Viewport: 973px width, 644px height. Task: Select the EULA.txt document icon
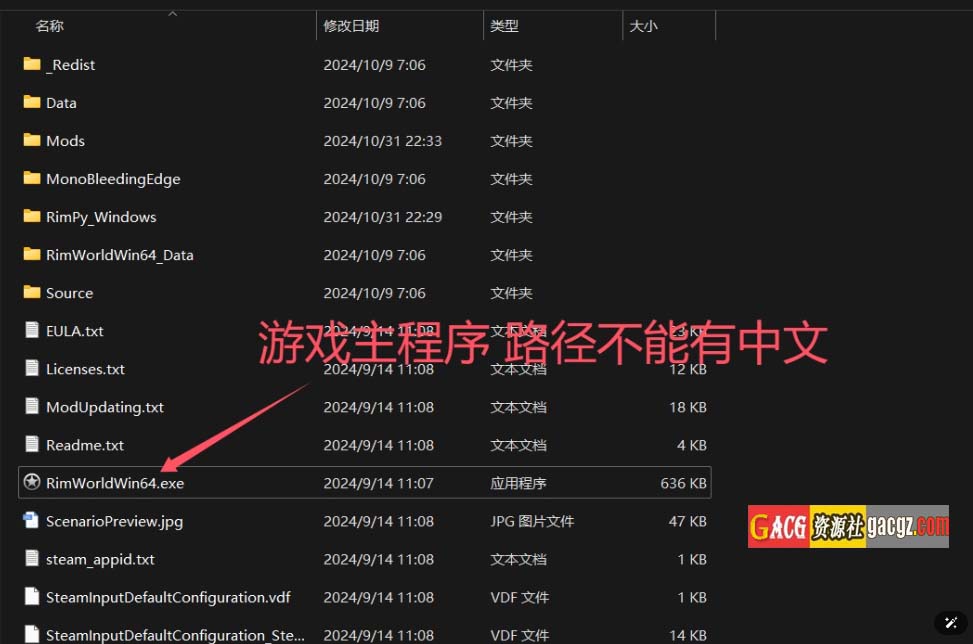[31, 331]
